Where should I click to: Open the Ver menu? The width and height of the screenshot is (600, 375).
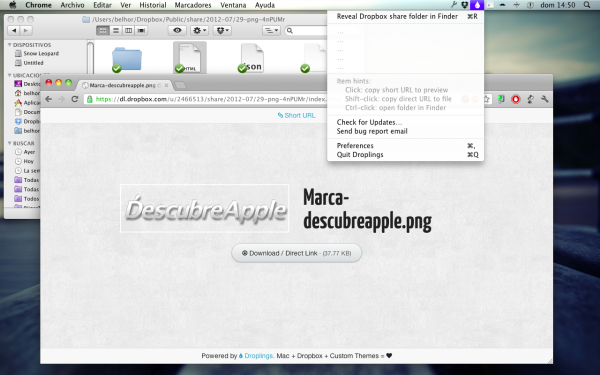[126, 5]
